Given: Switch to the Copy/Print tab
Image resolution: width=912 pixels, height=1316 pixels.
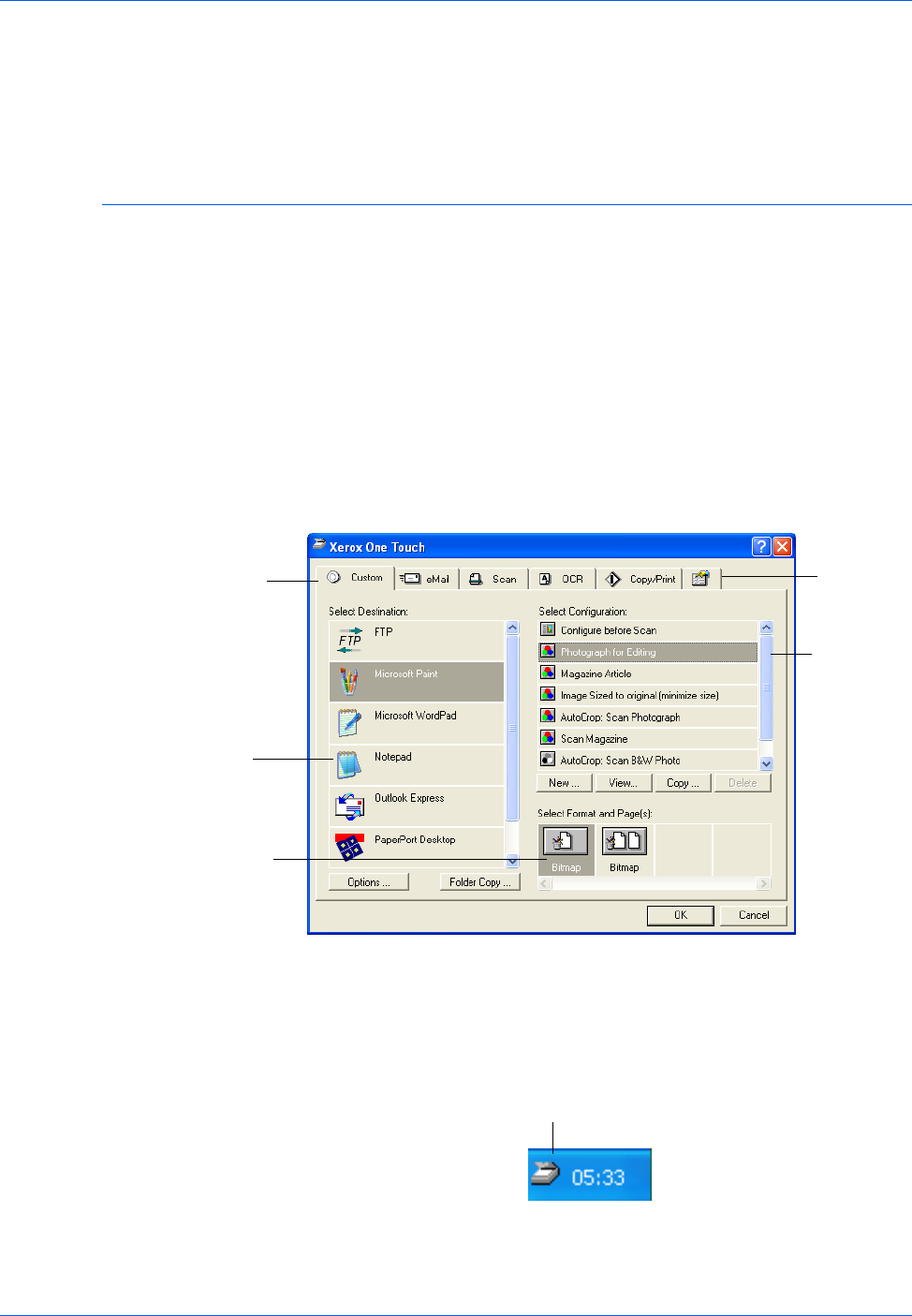Looking at the screenshot, I should pos(640,579).
